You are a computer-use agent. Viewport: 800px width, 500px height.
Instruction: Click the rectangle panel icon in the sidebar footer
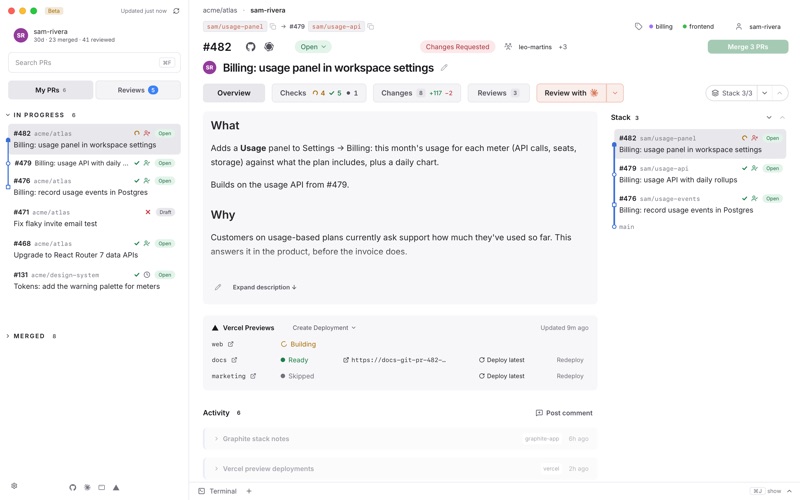click(102, 487)
